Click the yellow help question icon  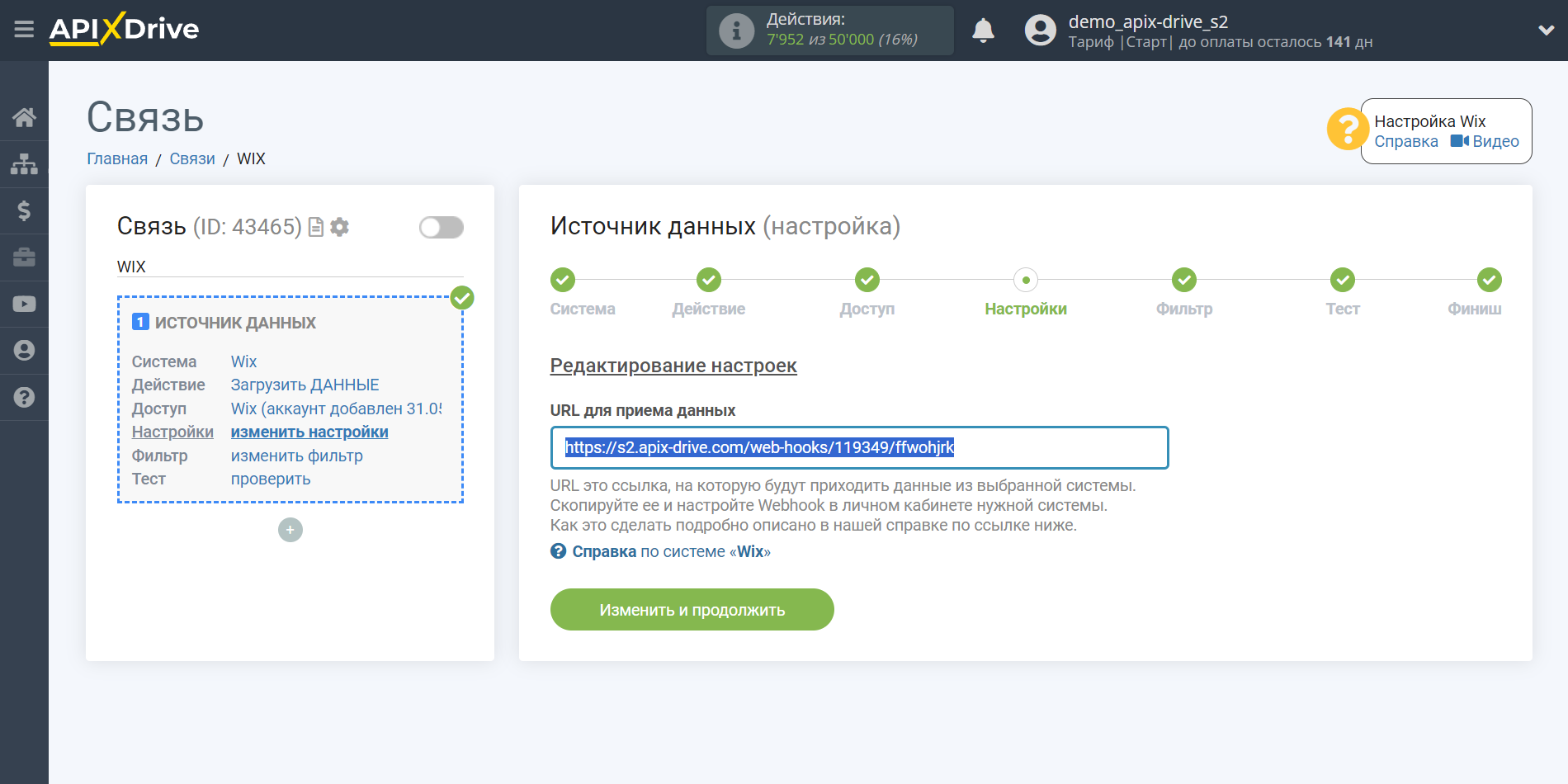coord(1347,130)
